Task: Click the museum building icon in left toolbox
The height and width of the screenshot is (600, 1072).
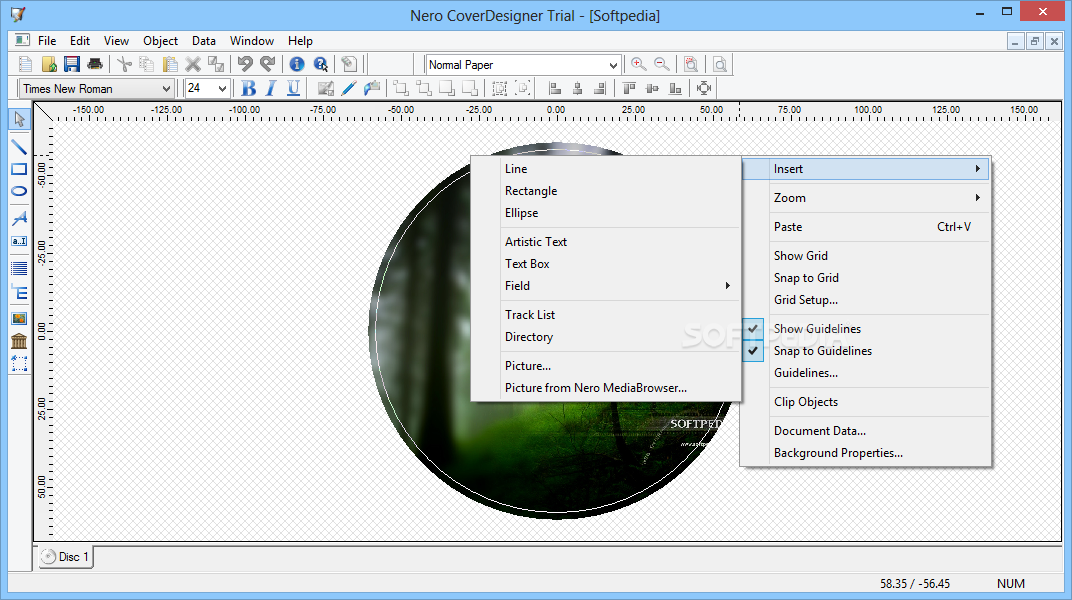Action: click(19, 341)
